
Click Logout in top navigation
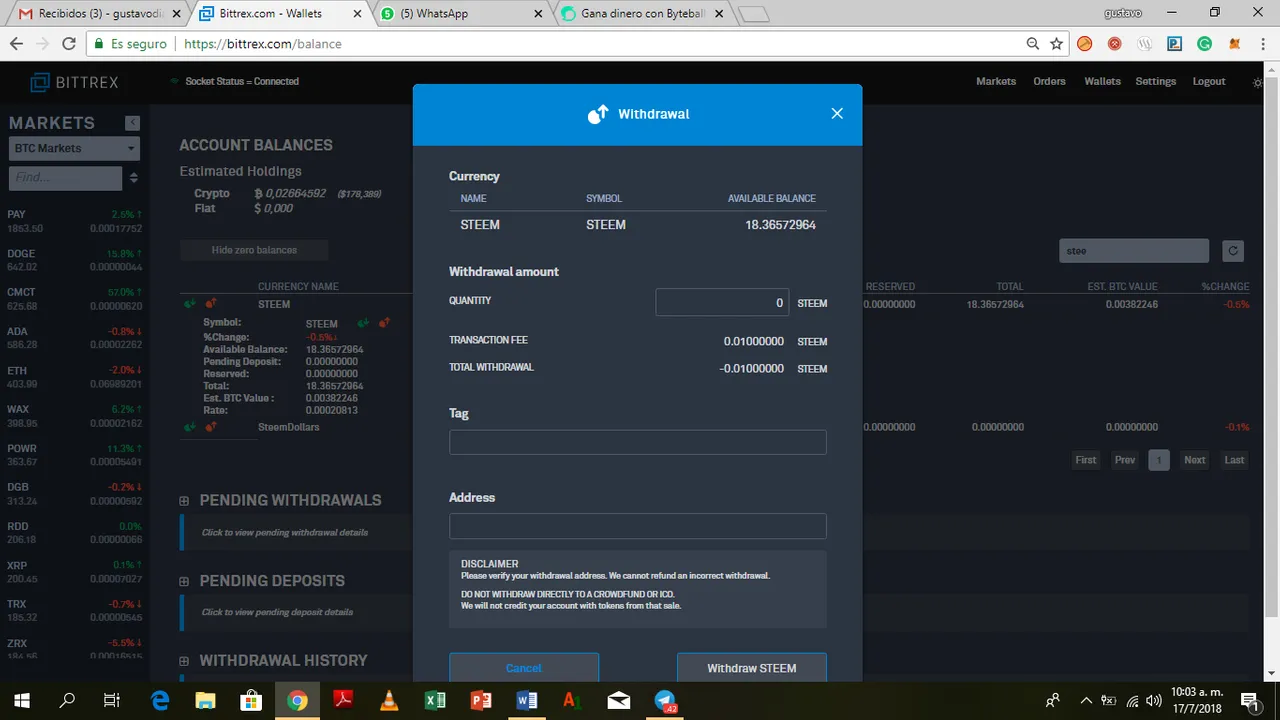pos(1209,82)
